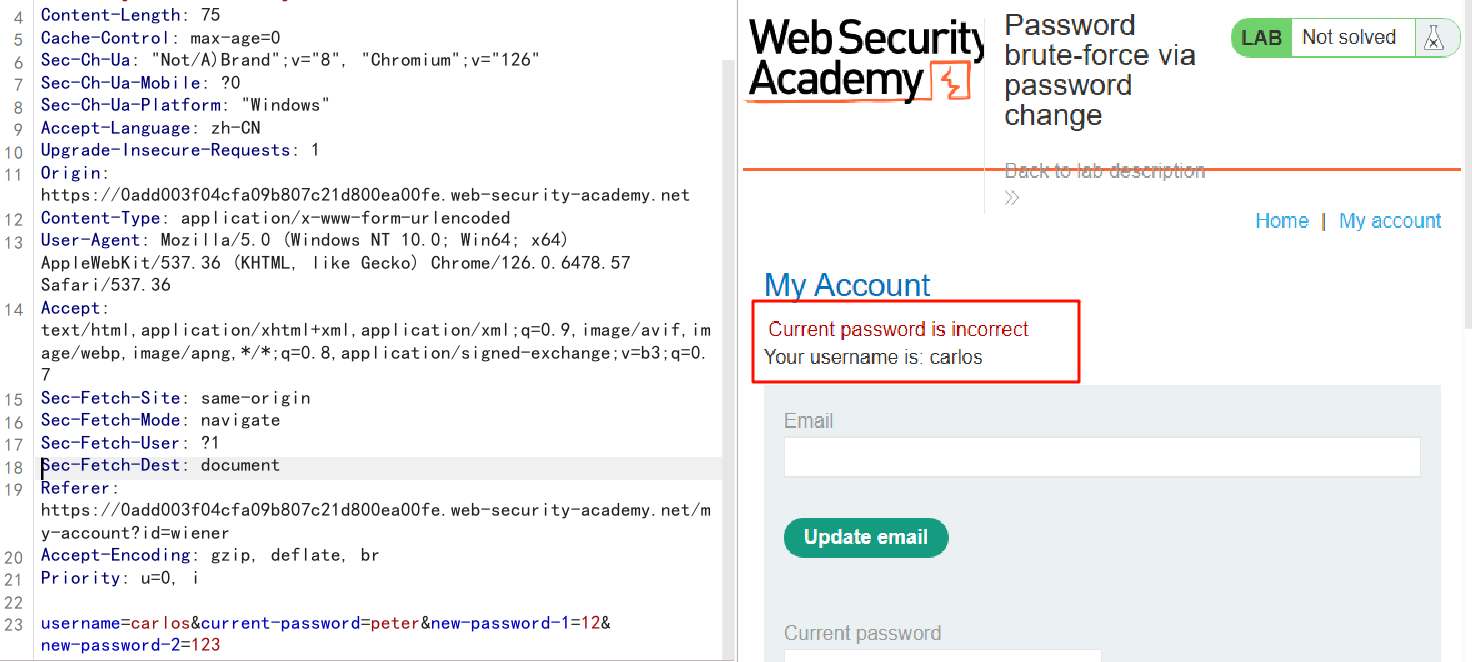Click the request editor vertical scrollbar
This screenshot has height=662, width=1472.
(728, 300)
